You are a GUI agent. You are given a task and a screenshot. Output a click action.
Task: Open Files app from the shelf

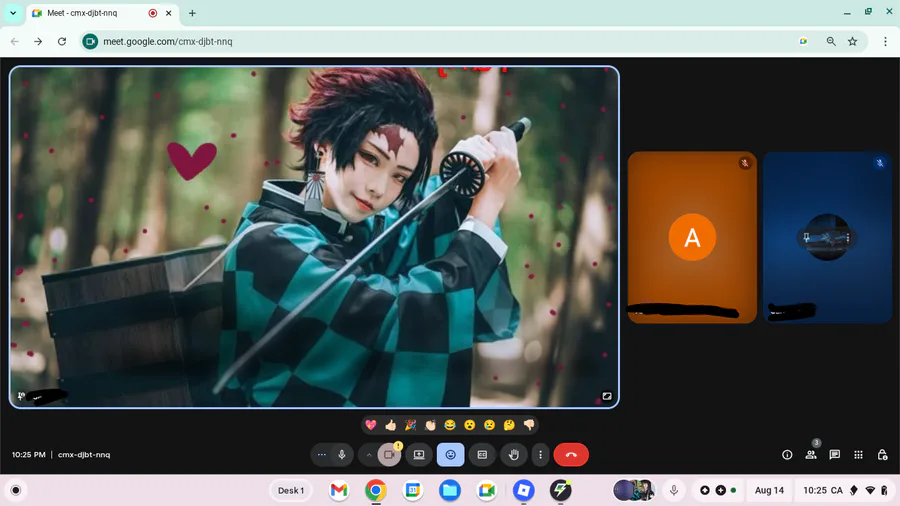[x=450, y=491]
